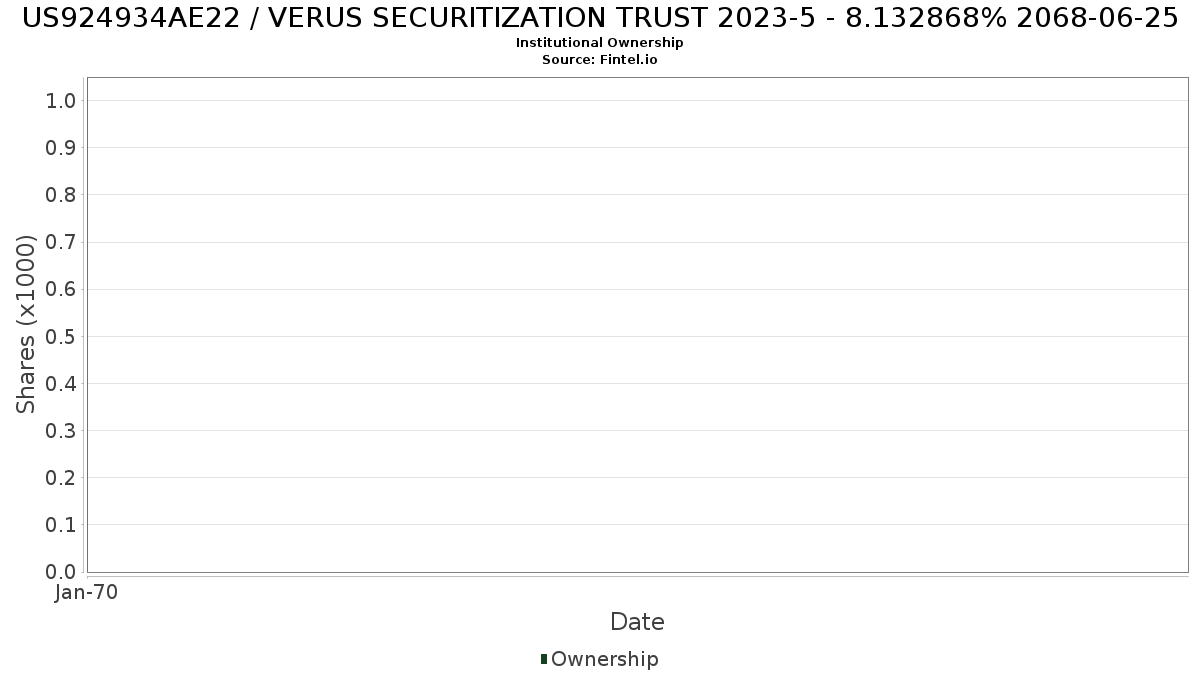Toggle the Ownership series legend label
This screenshot has width=1200, height=675.
(x=604, y=659)
